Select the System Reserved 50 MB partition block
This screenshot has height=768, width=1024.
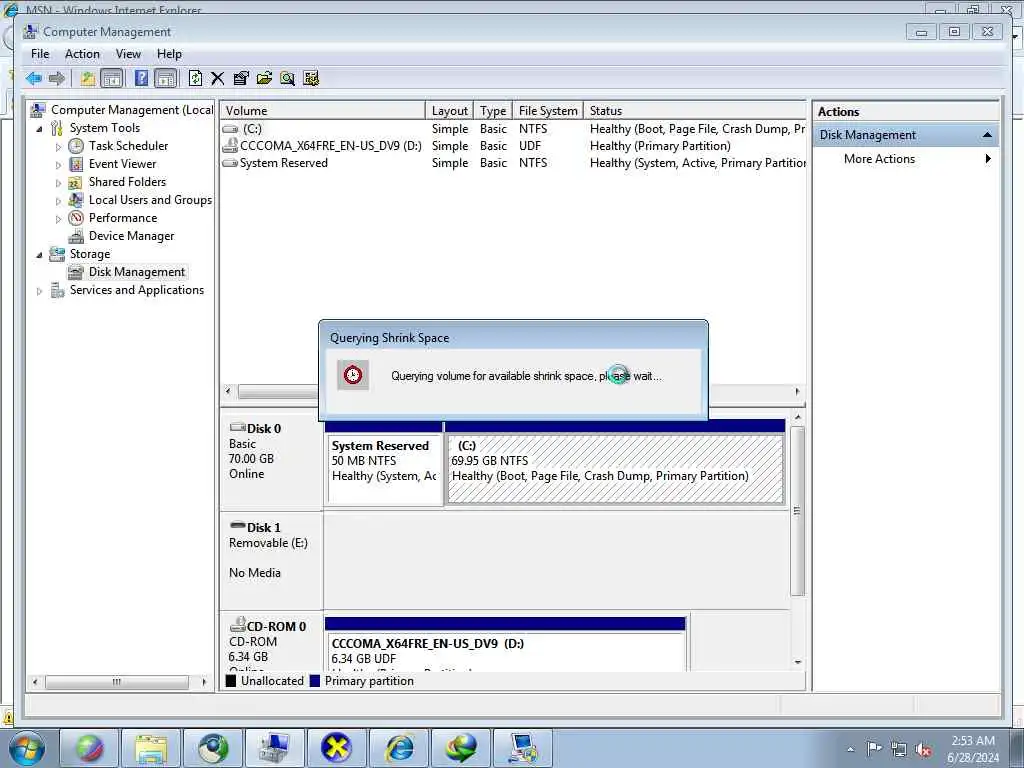click(384, 469)
